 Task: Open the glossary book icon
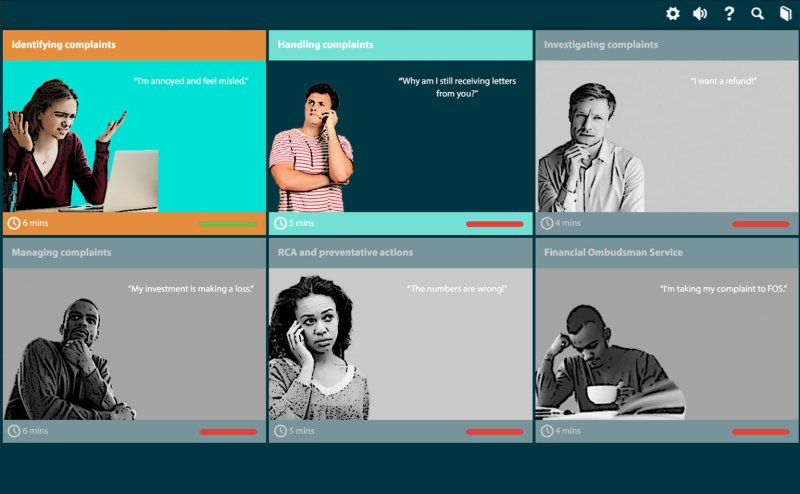(x=786, y=14)
